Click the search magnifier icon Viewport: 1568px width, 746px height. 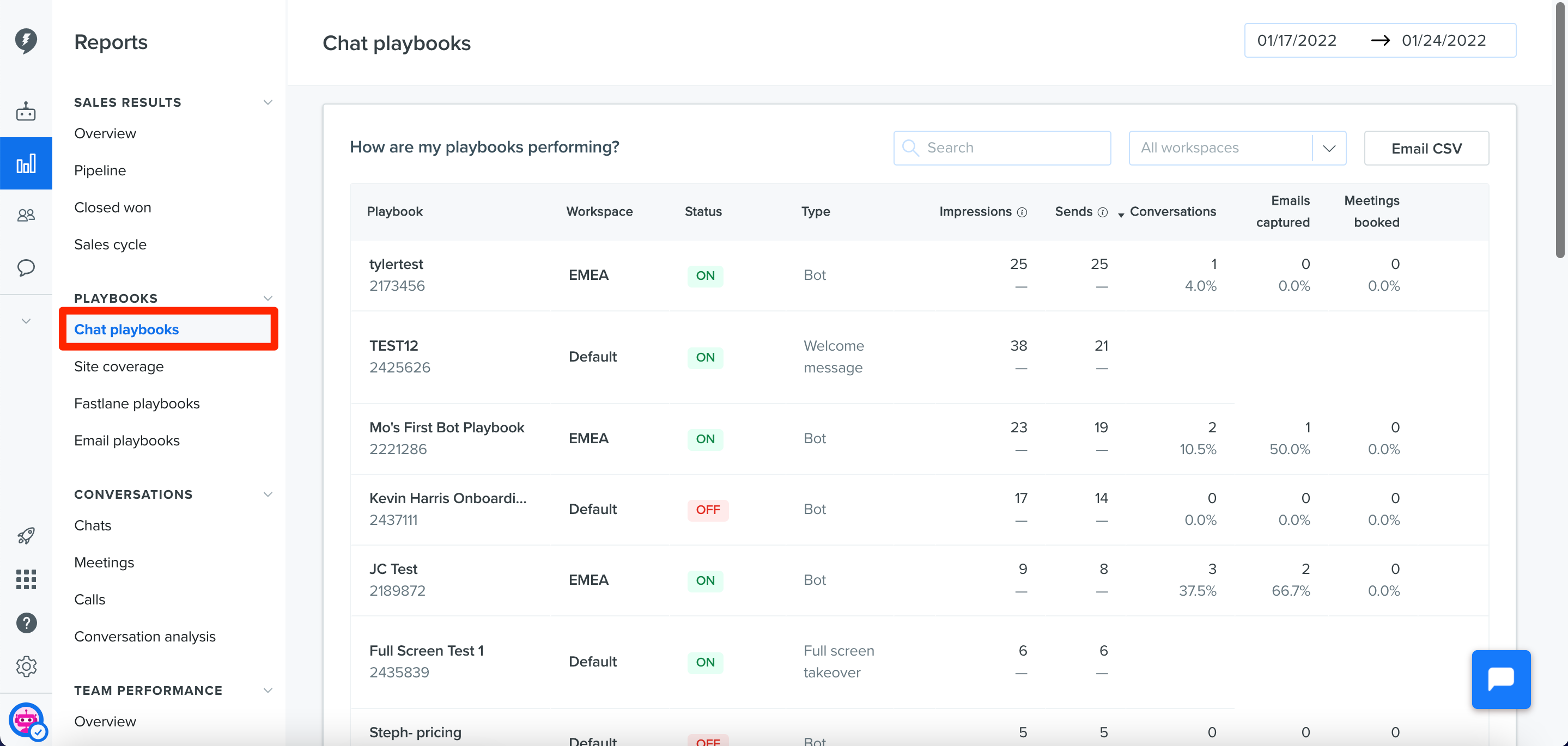point(910,148)
